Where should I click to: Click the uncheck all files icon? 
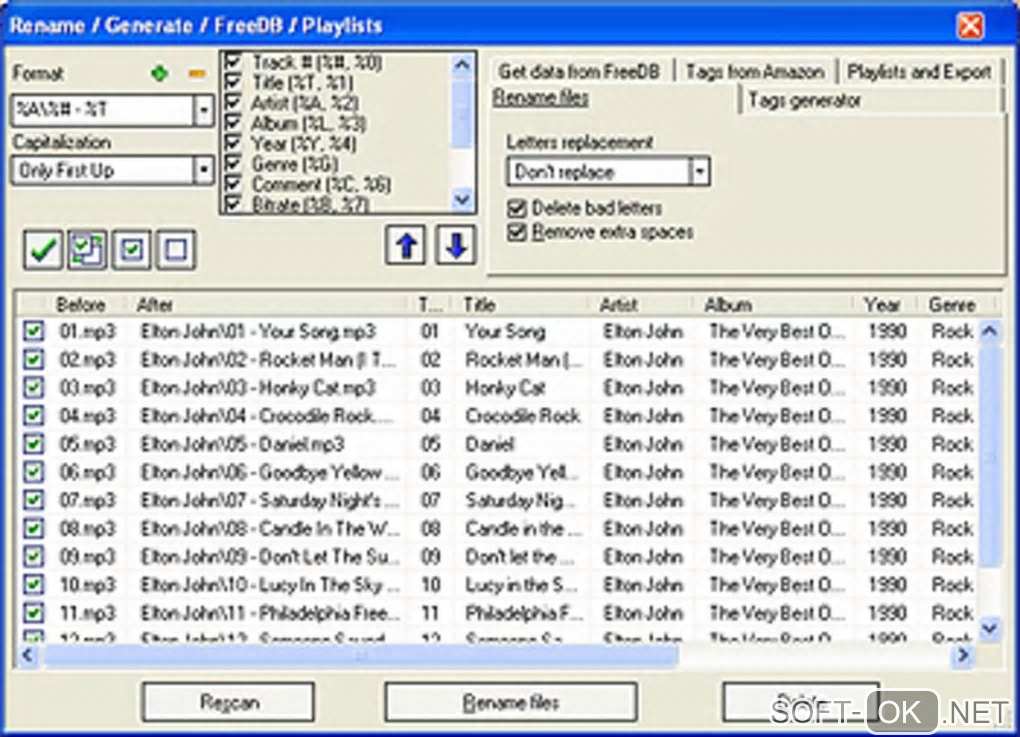[x=176, y=249]
